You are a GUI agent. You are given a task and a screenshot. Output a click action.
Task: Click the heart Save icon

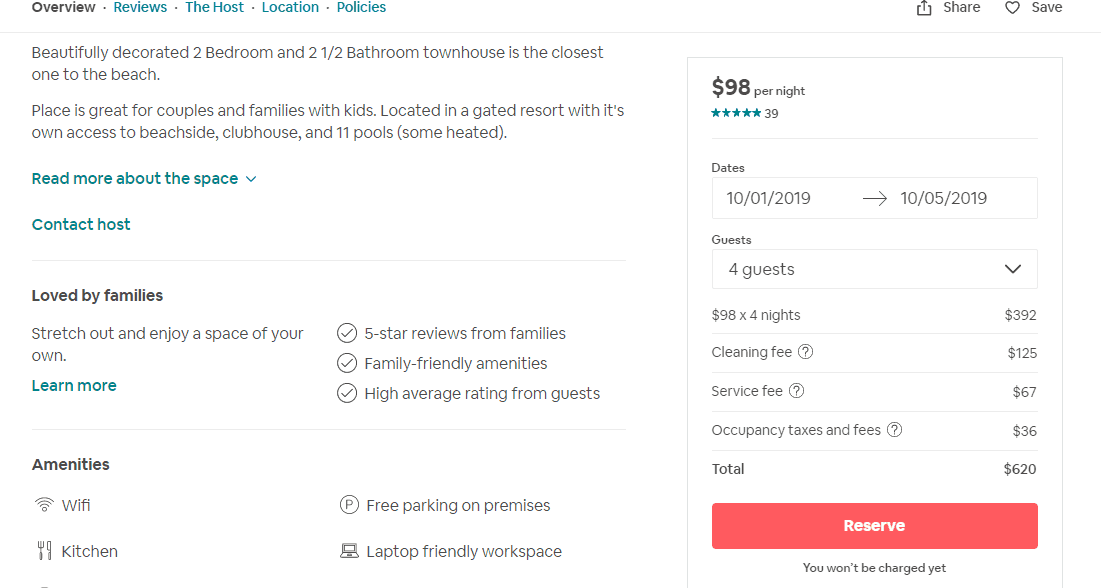1012,8
